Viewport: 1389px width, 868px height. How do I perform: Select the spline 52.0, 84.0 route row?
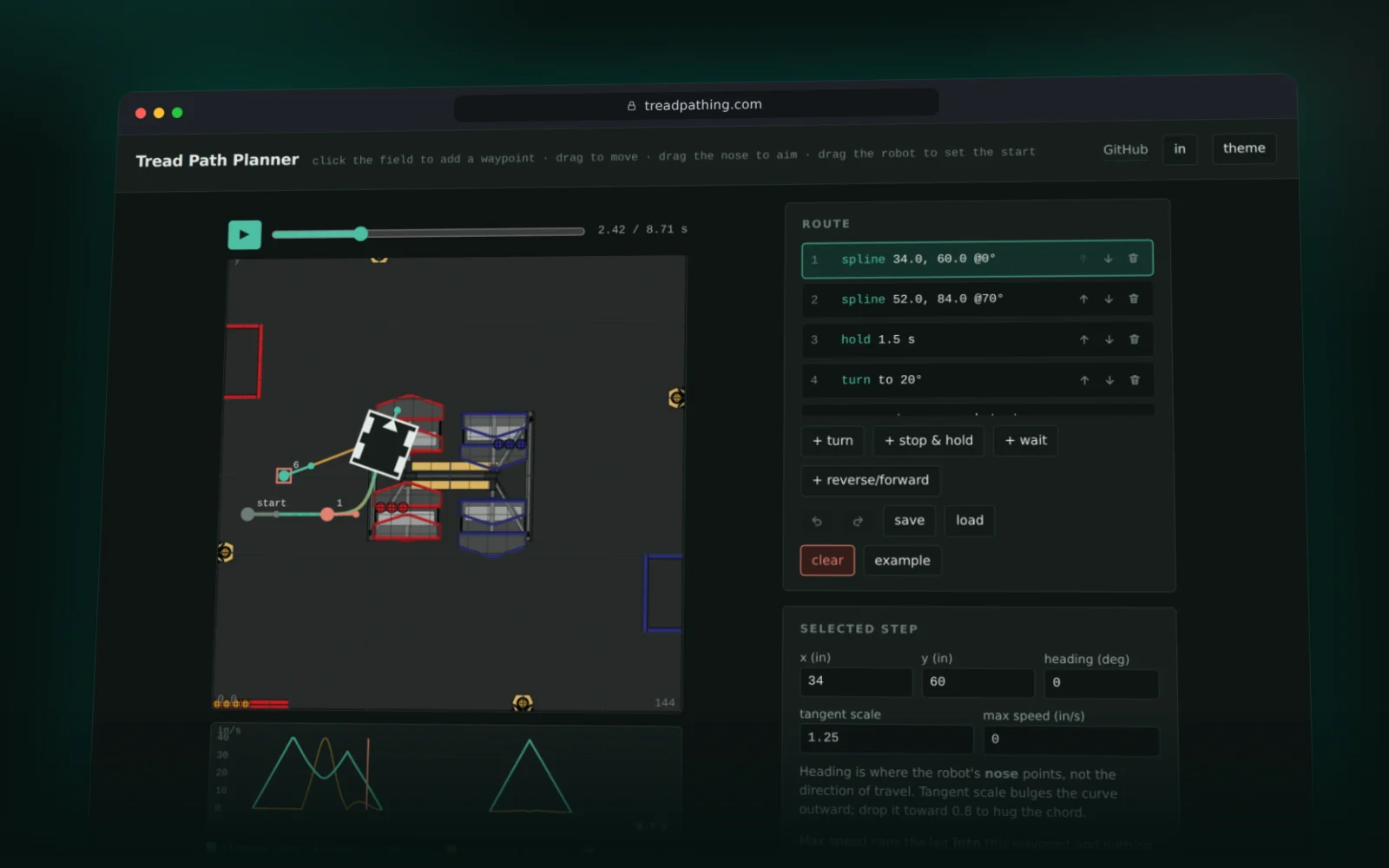(x=978, y=299)
